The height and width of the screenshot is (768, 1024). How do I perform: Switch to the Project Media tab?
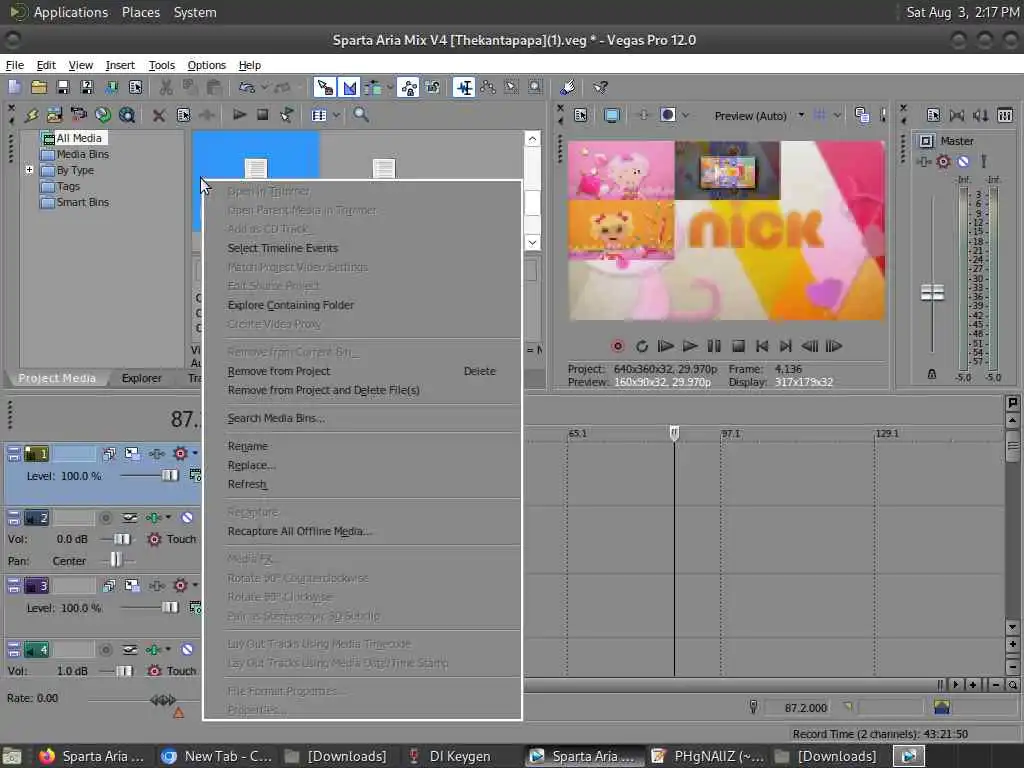tap(57, 378)
